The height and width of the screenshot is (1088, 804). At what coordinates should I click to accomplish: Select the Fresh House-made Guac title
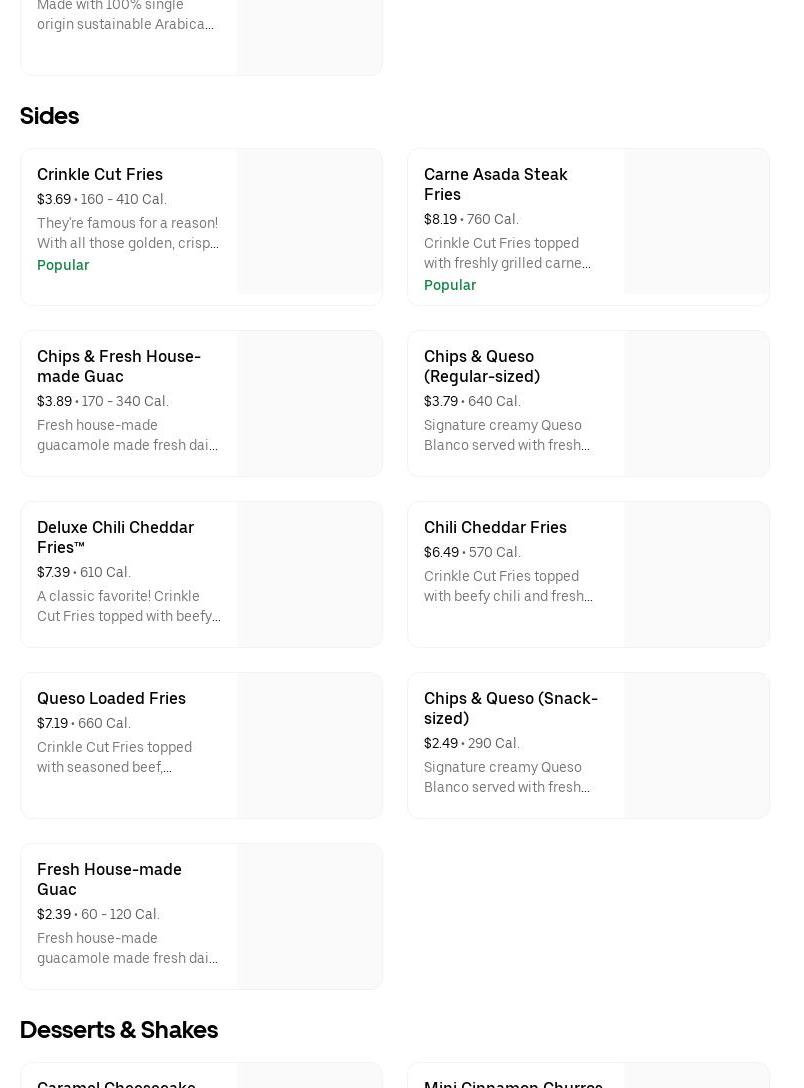point(109,879)
